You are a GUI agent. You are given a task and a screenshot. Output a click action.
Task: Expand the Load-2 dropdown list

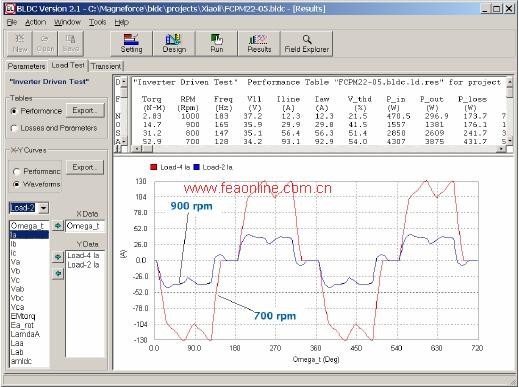(x=44, y=208)
